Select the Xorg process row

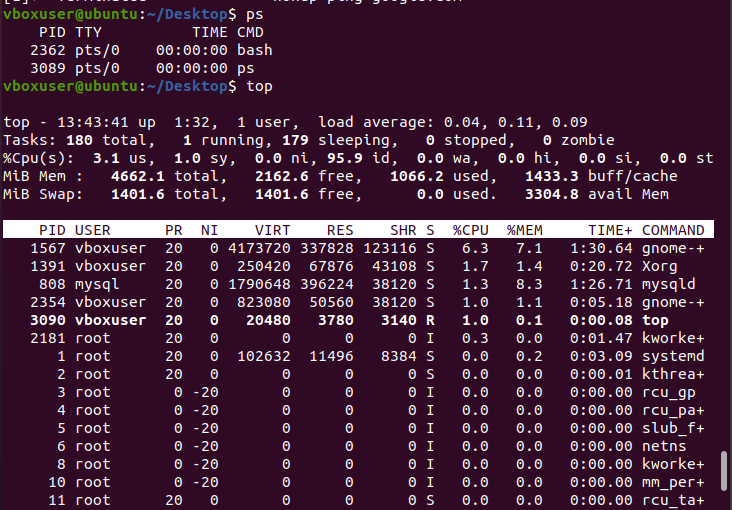[x=358, y=266]
